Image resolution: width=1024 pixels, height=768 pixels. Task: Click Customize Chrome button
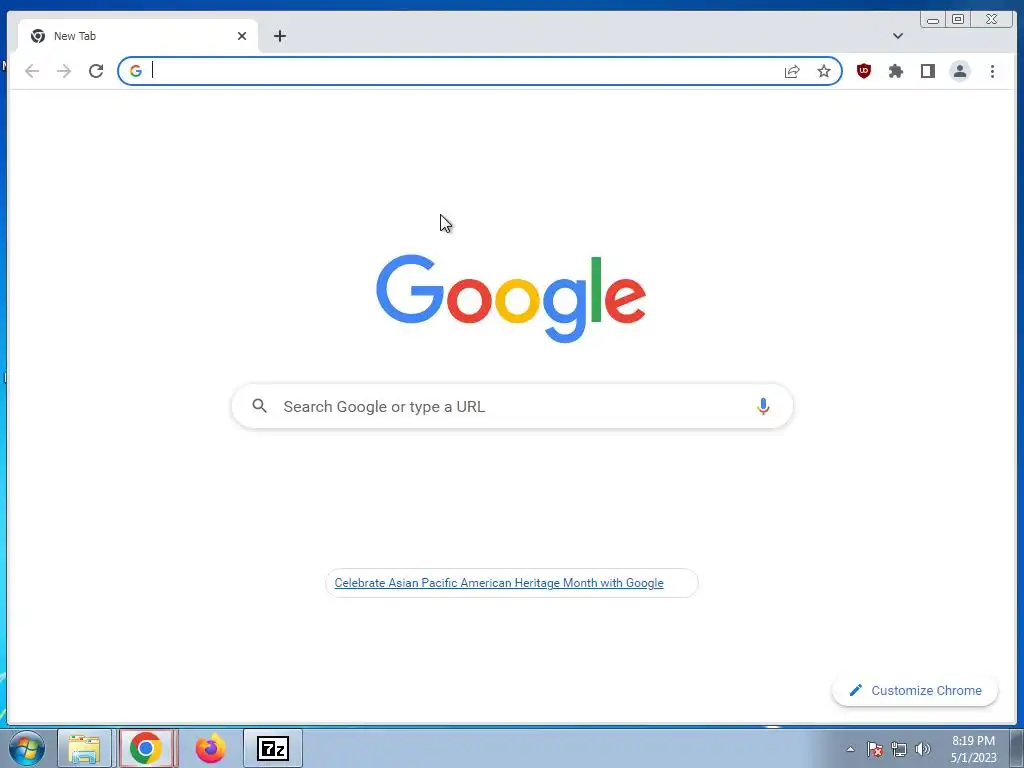pyautogui.click(x=915, y=690)
